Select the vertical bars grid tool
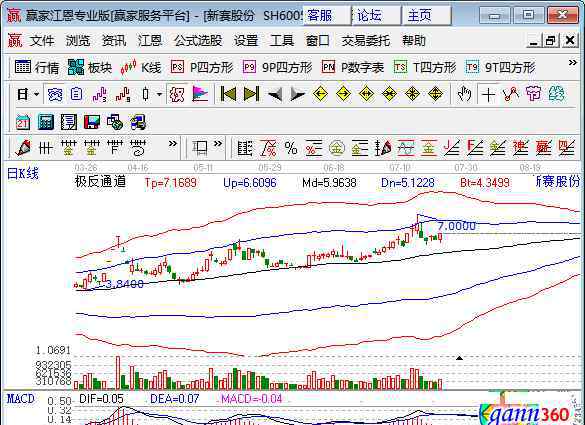Screen dimensions: 585x425 pyautogui.click(x=46, y=148)
